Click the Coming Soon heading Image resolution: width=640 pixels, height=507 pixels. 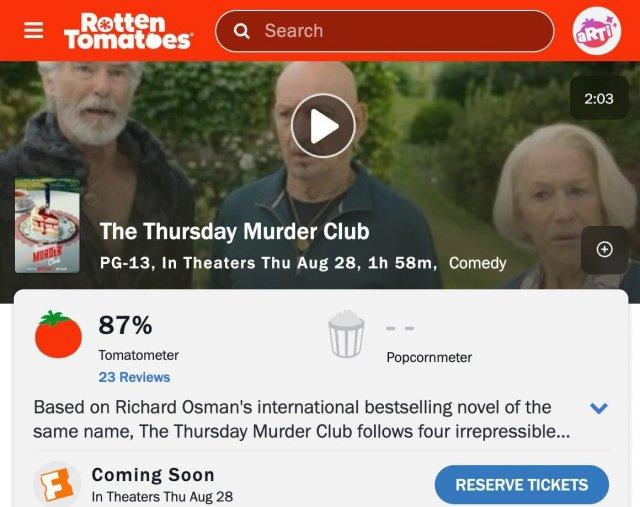pos(153,475)
